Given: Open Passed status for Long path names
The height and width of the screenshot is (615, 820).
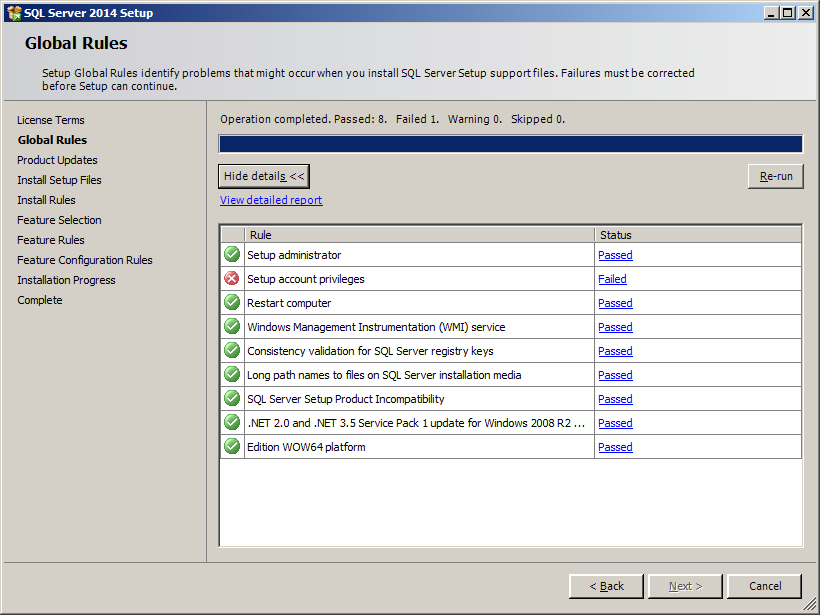Looking at the screenshot, I should point(615,375).
